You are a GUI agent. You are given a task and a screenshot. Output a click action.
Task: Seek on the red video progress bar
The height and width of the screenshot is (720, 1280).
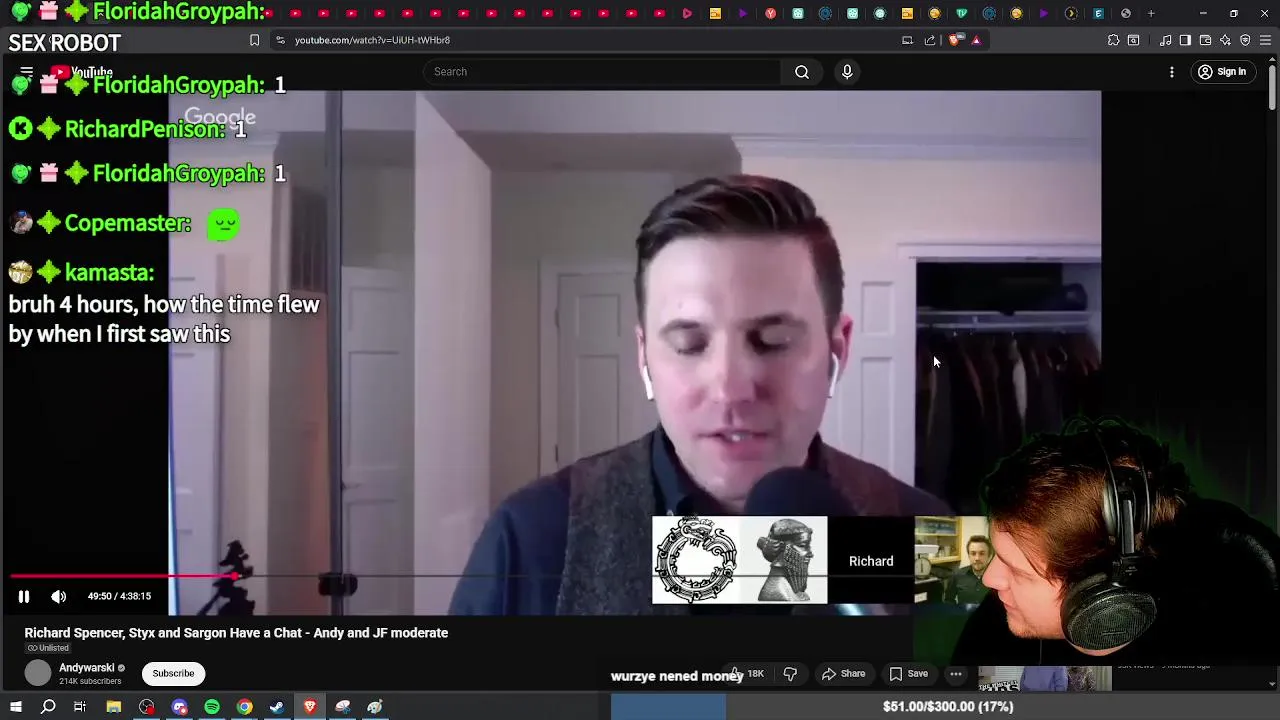[x=123, y=576]
